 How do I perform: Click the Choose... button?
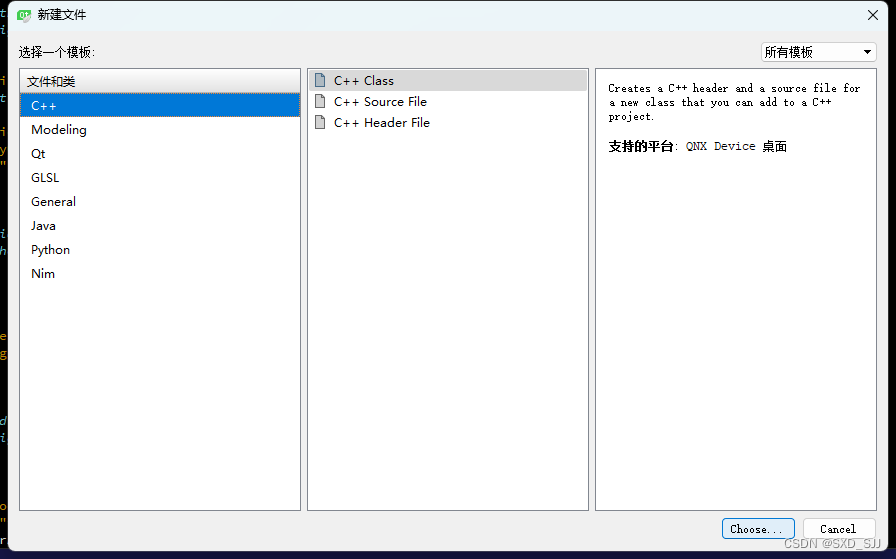click(x=758, y=529)
